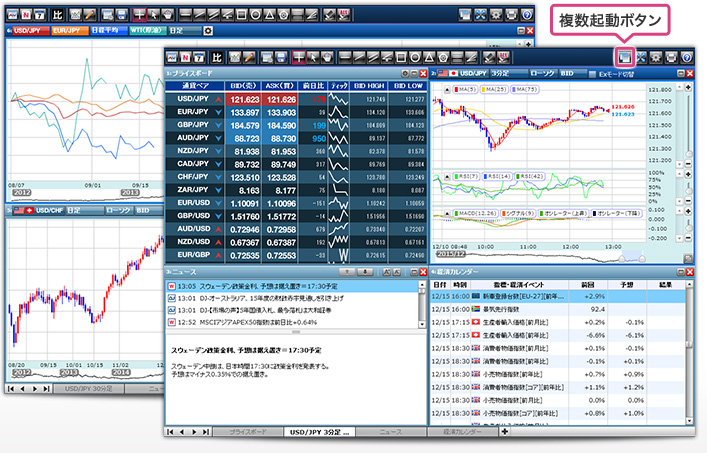This screenshot has width=707, height=453.
Task: Open the USD/CHF pair selector in back window
Action: [x=38, y=210]
